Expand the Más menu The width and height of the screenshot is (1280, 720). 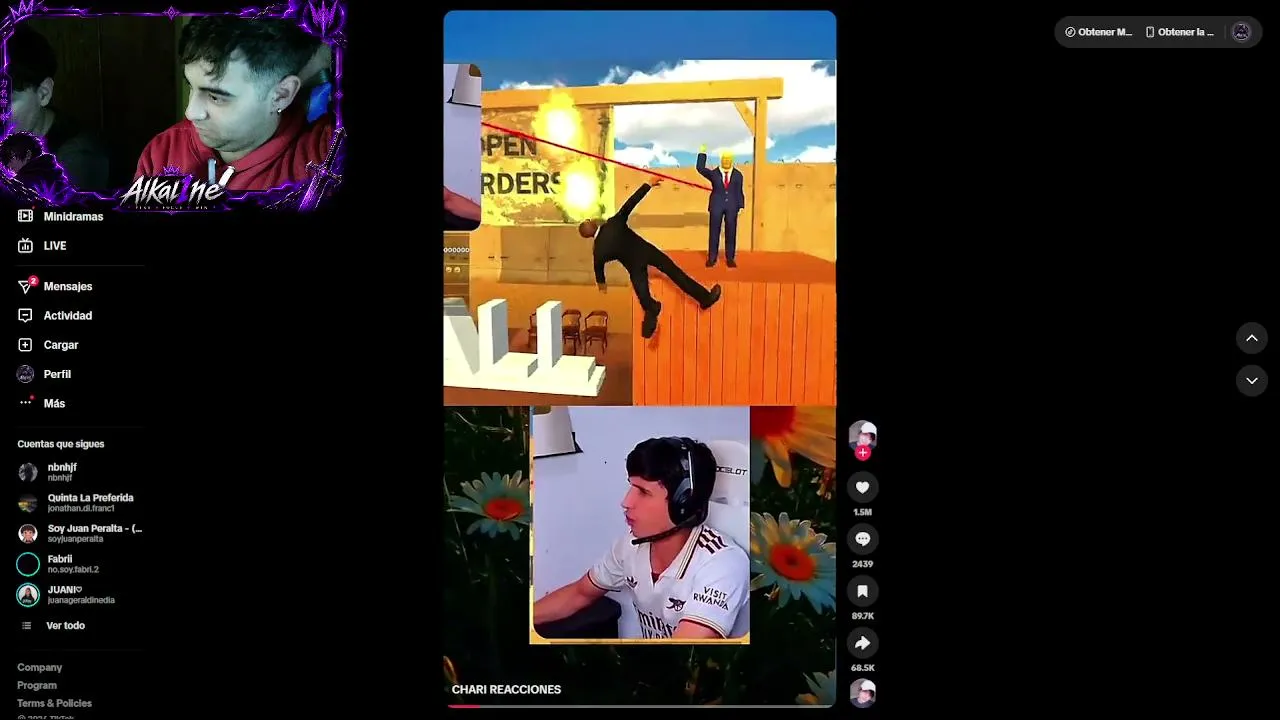click(42, 403)
